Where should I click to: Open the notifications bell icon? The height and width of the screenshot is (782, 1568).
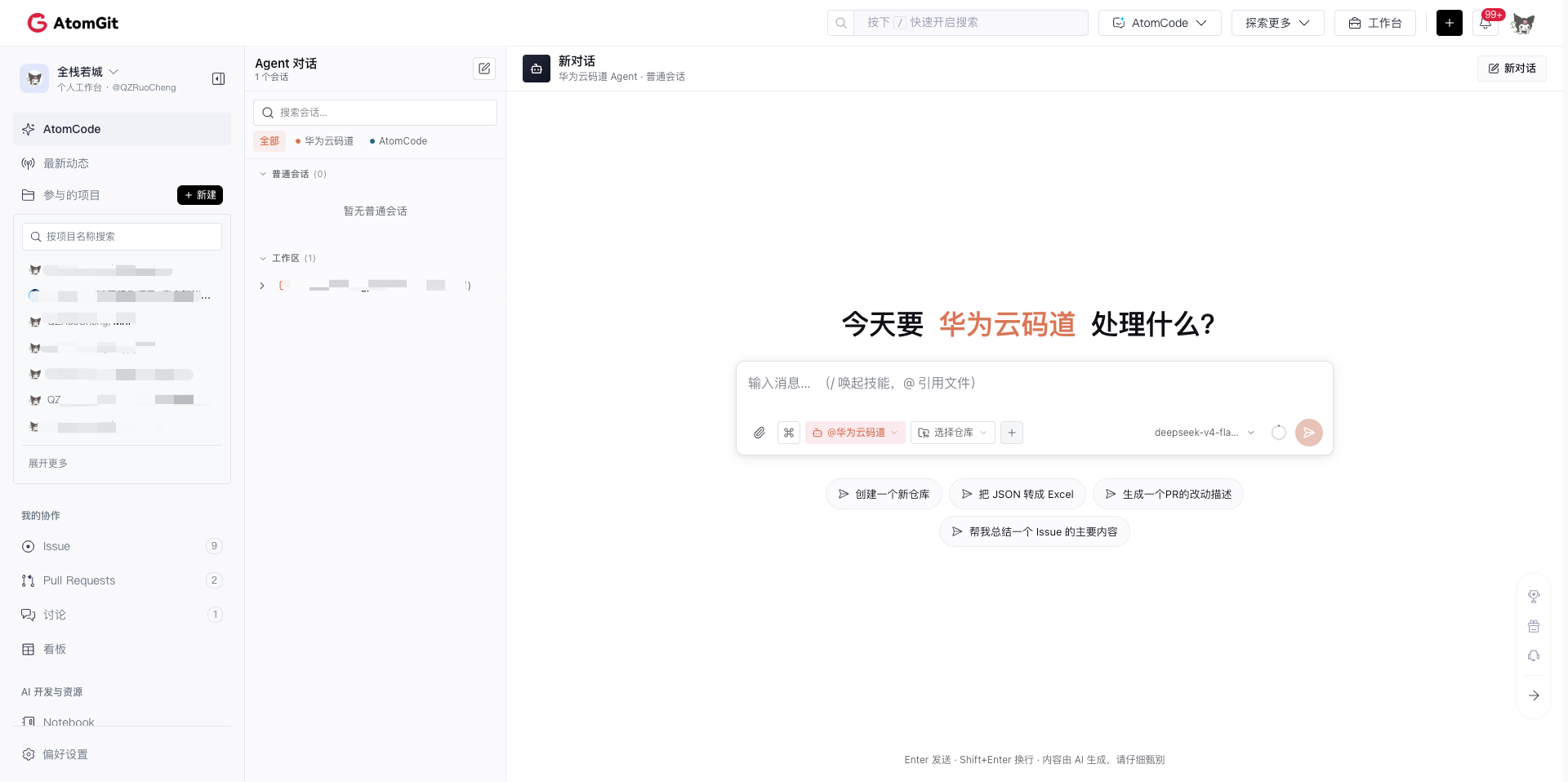click(1486, 23)
